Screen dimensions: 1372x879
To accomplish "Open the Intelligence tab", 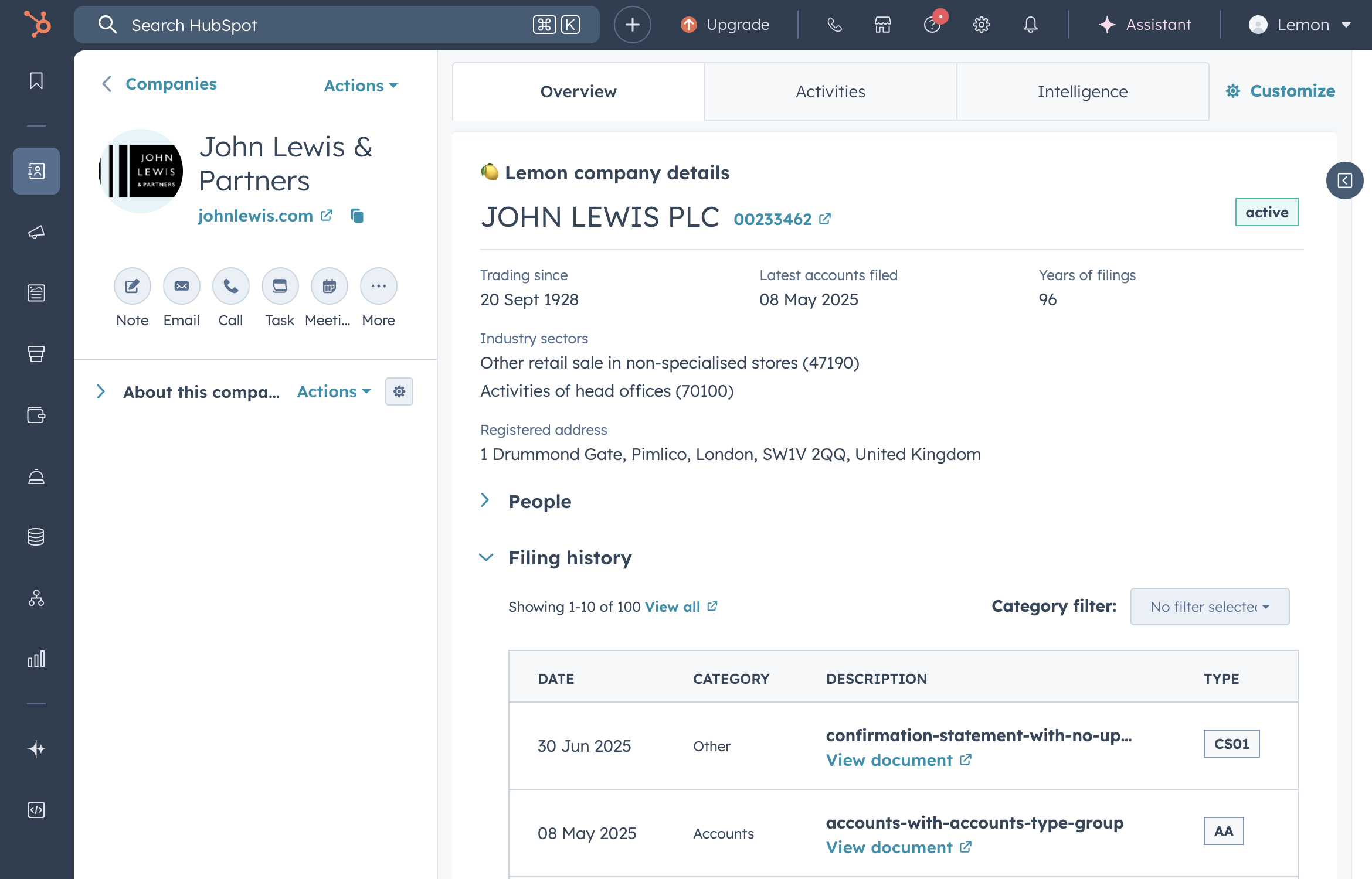I will pos(1082,91).
